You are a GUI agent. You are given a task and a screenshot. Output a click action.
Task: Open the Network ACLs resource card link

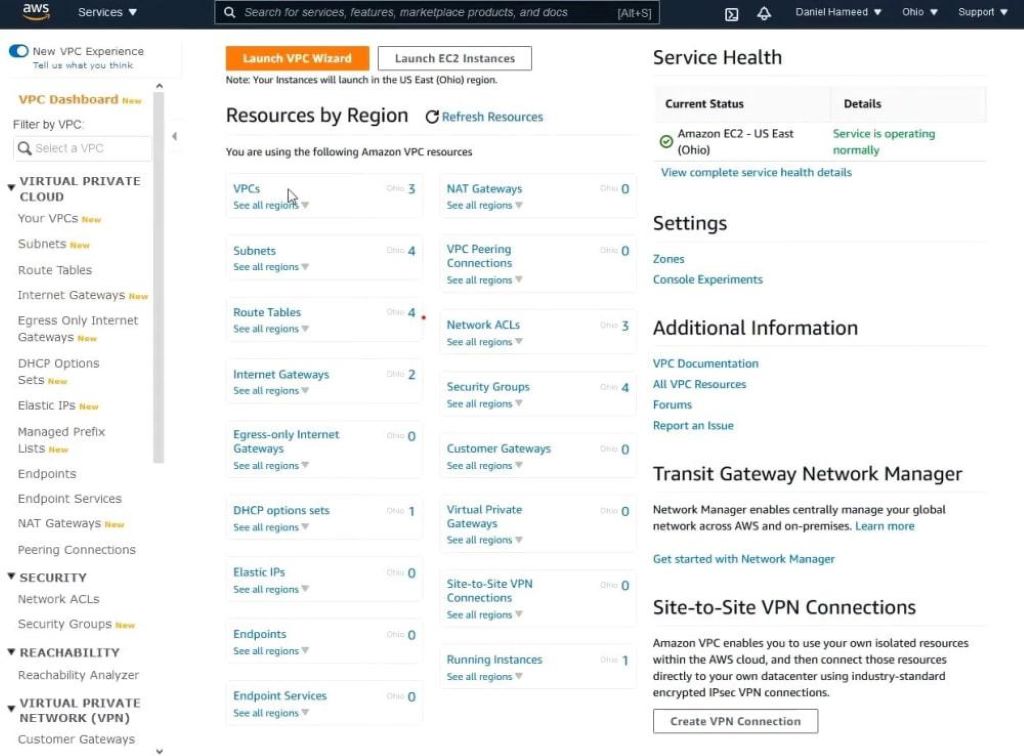tap(483, 324)
